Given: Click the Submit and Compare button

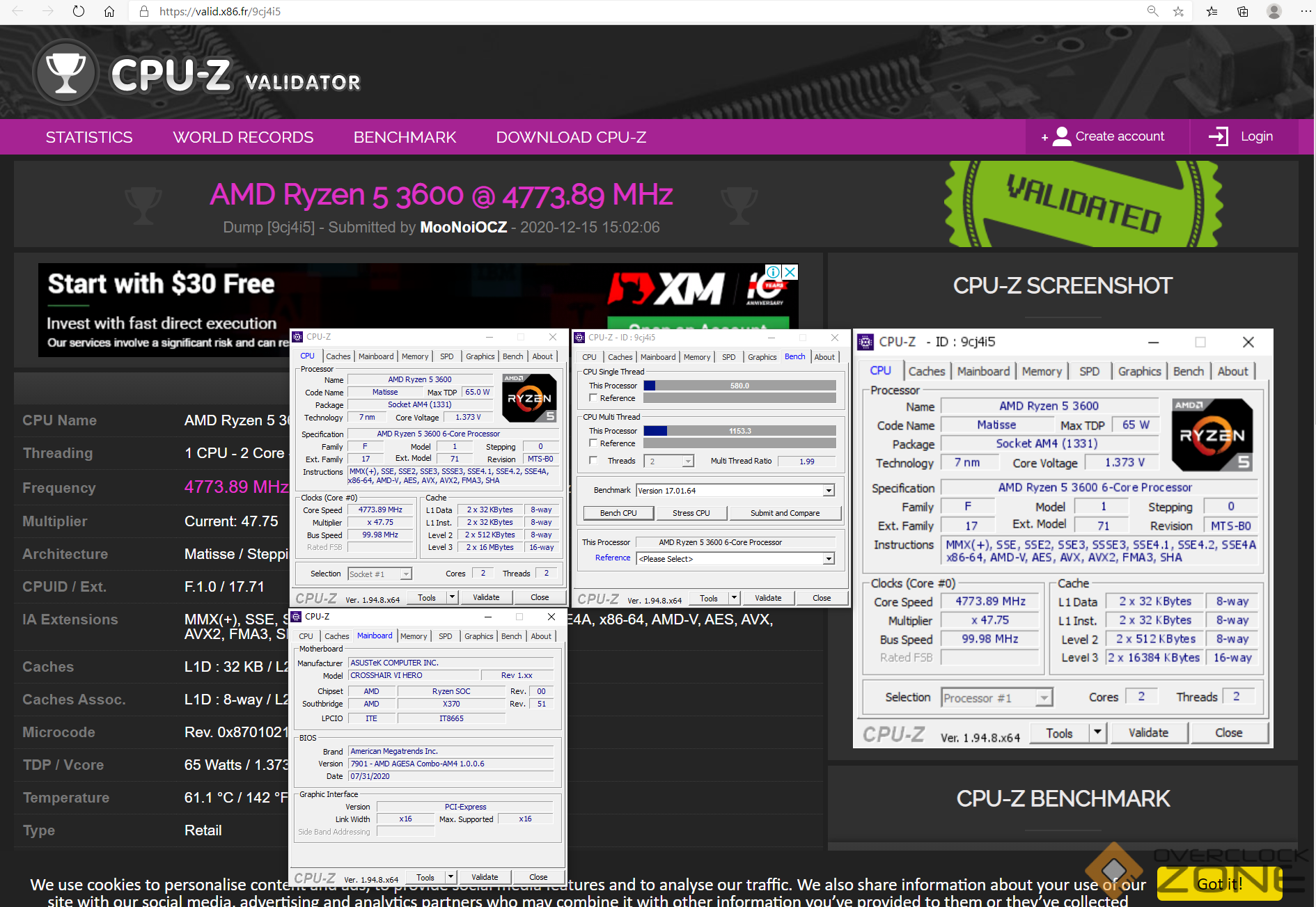Looking at the screenshot, I should (785, 513).
